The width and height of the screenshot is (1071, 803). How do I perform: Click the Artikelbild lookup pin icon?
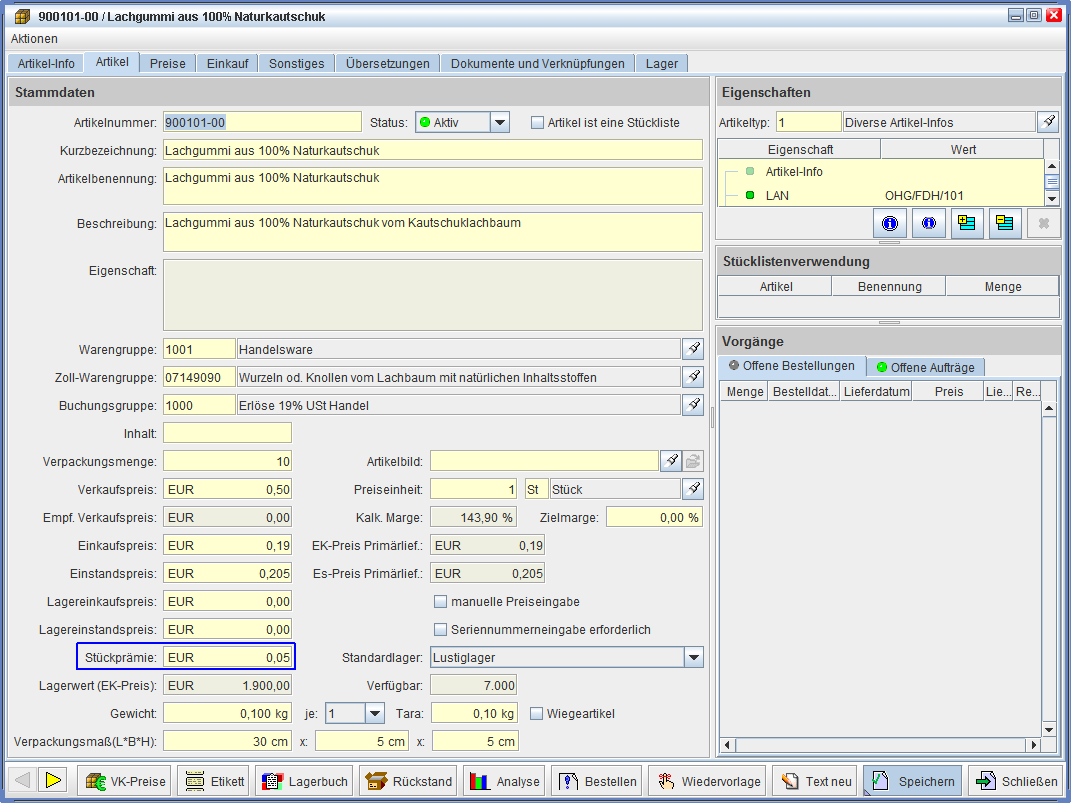[671, 461]
